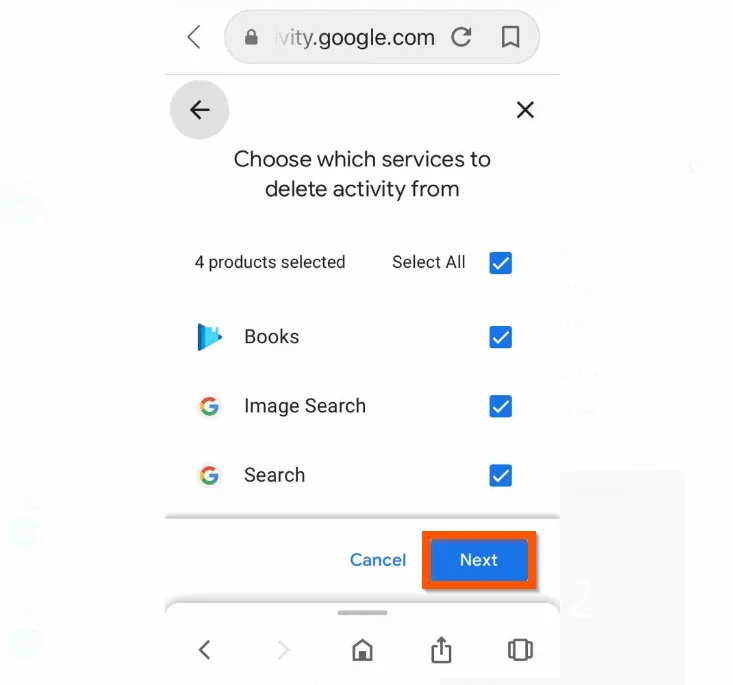Image resolution: width=733 pixels, height=685 pixels.
Task: Bookmark this page using the bookmark icon
Action: pos(510,37)
